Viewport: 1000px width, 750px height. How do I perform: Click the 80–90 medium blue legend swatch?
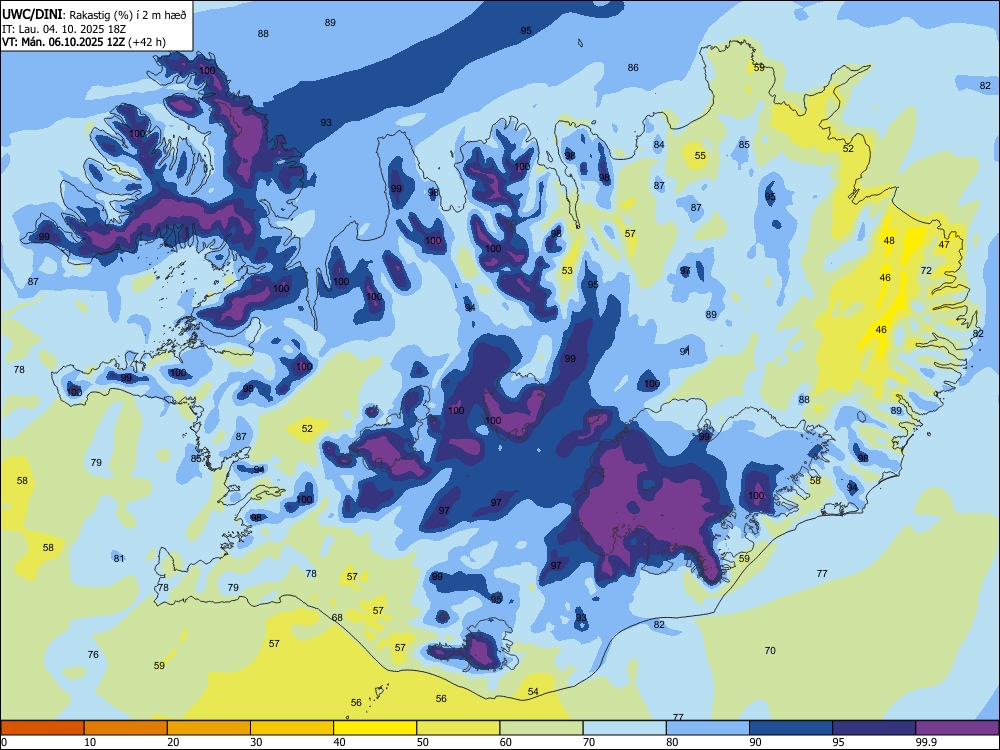point(707,728)
